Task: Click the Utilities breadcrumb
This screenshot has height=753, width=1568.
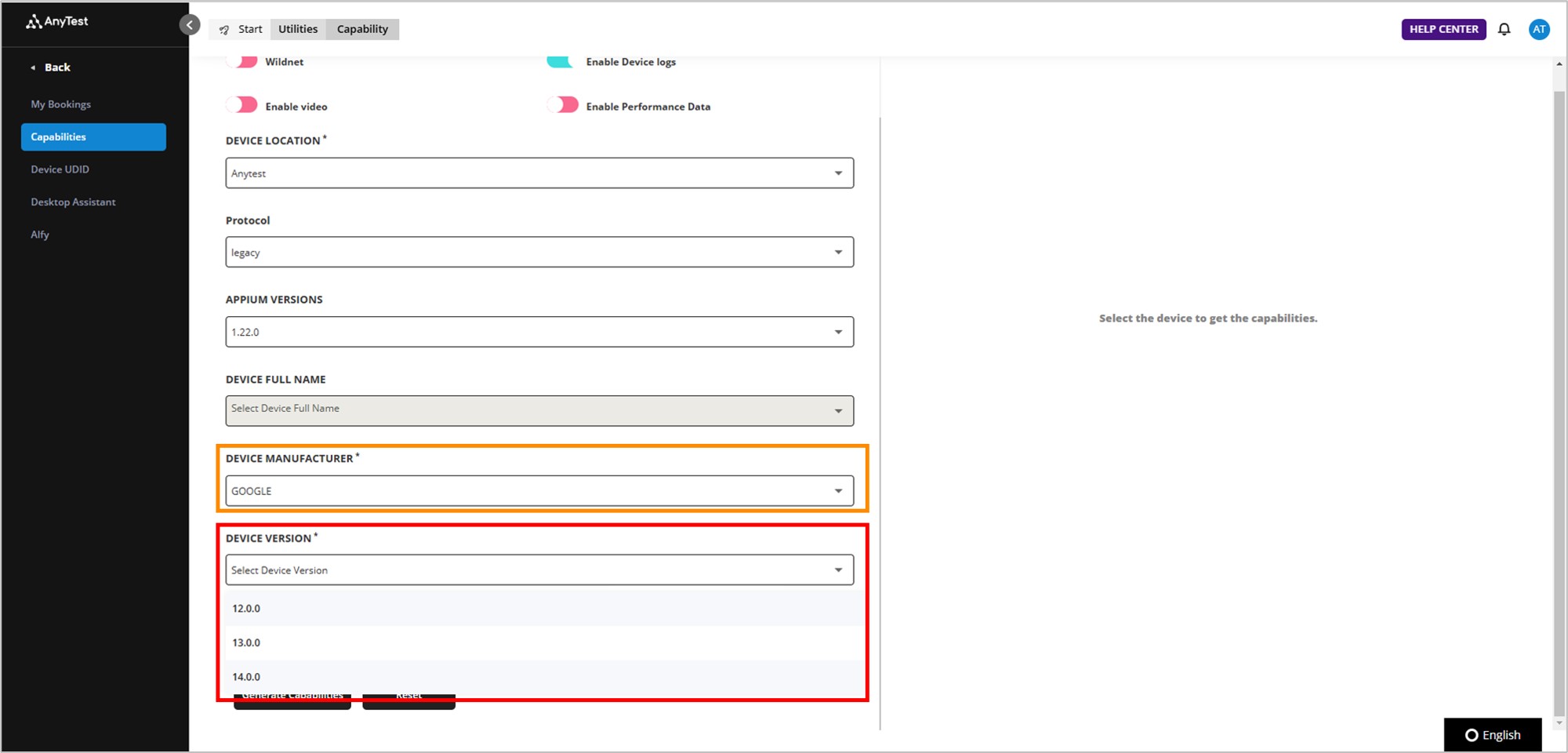Action: pos(298,29)
